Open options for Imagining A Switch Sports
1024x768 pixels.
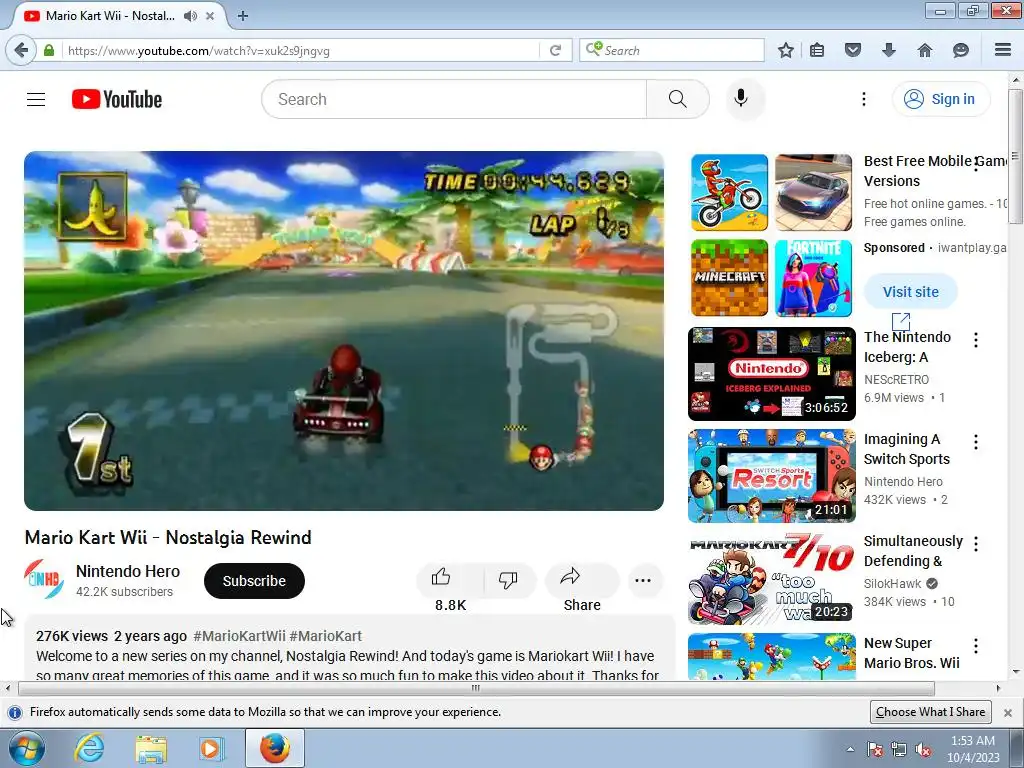click(x=976, y=442)
